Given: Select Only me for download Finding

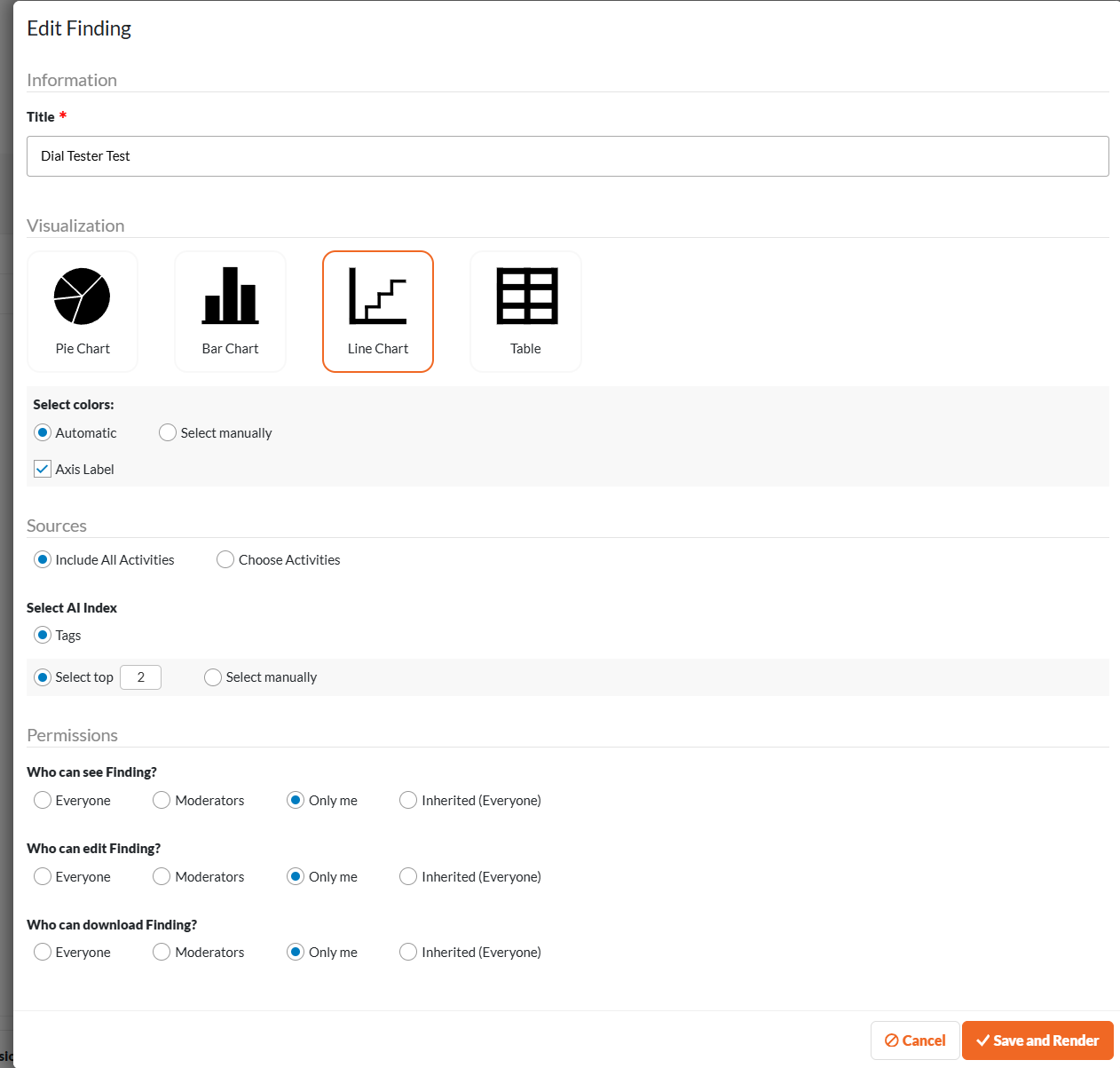Looking at the screenshot, I should 296,952.
